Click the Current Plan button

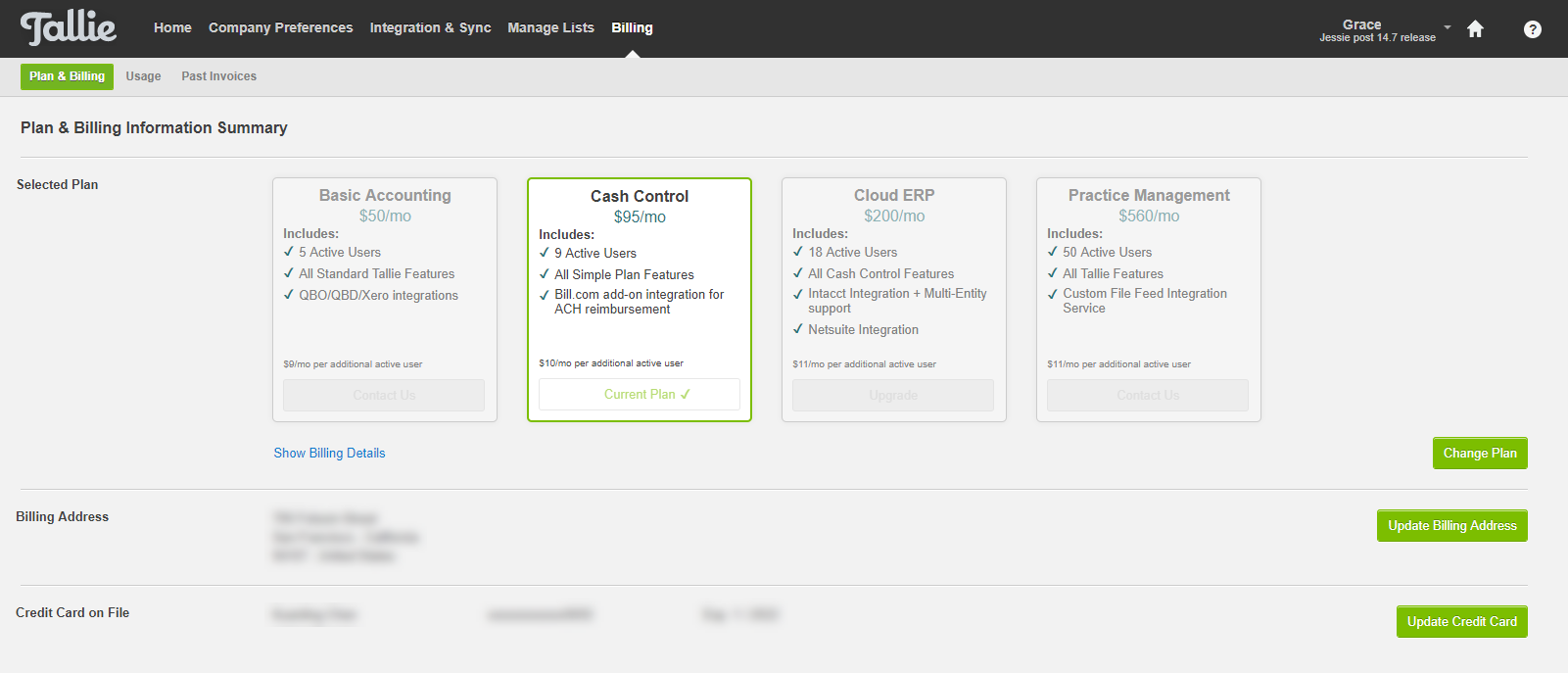(x=640, y=395)
